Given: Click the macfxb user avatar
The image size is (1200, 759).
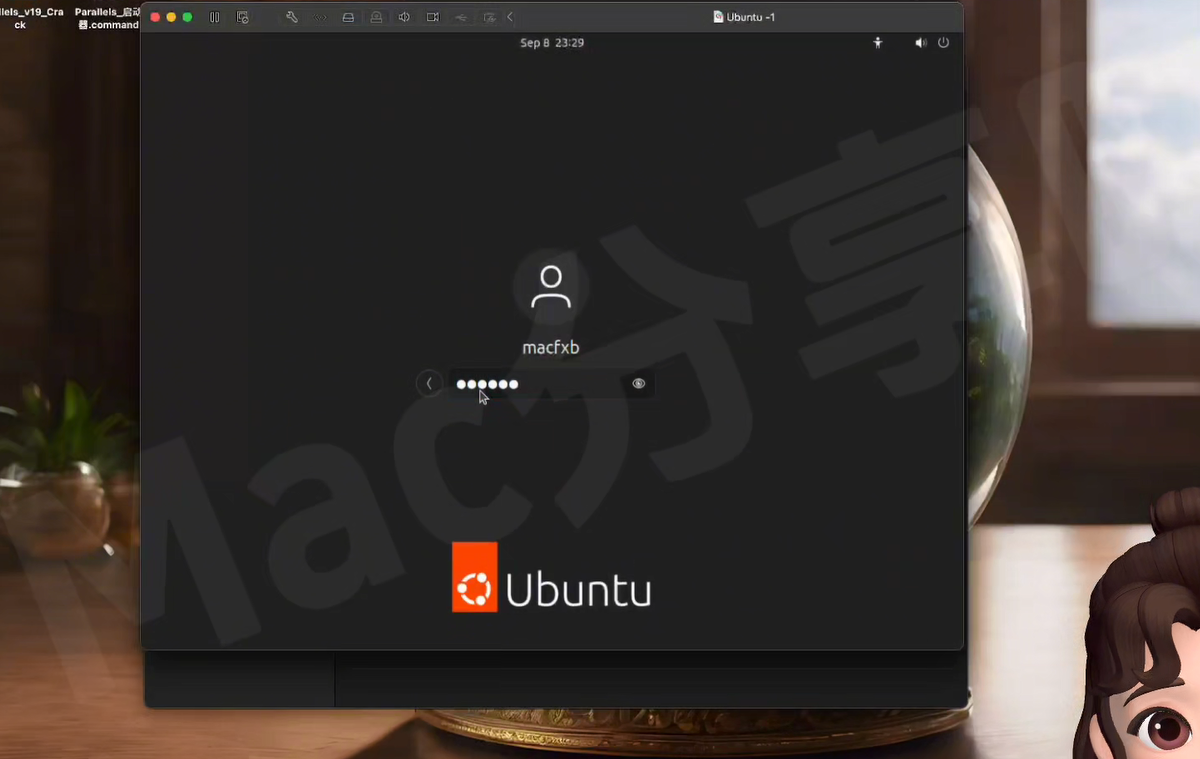Looking at the screenshot, I should pyautogui.click(x=551, y=287).
